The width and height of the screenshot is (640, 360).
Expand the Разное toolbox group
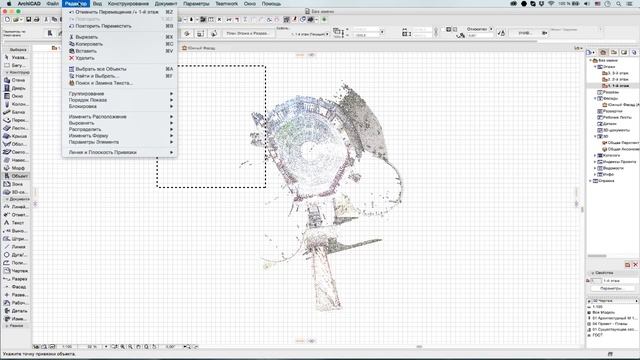[x=7, y=326]
